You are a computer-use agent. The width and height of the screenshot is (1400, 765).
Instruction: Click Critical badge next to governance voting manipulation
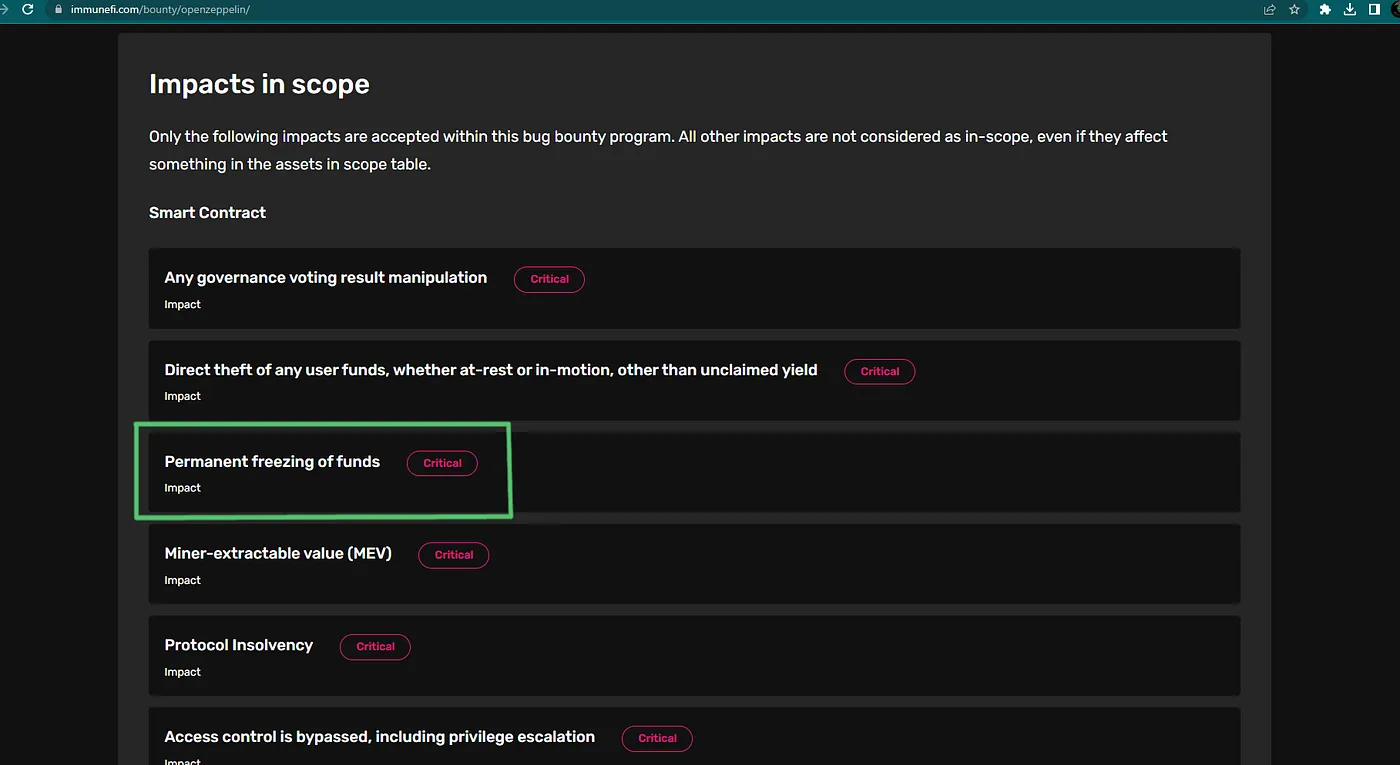pyautogui.click(x=549, y=279)
